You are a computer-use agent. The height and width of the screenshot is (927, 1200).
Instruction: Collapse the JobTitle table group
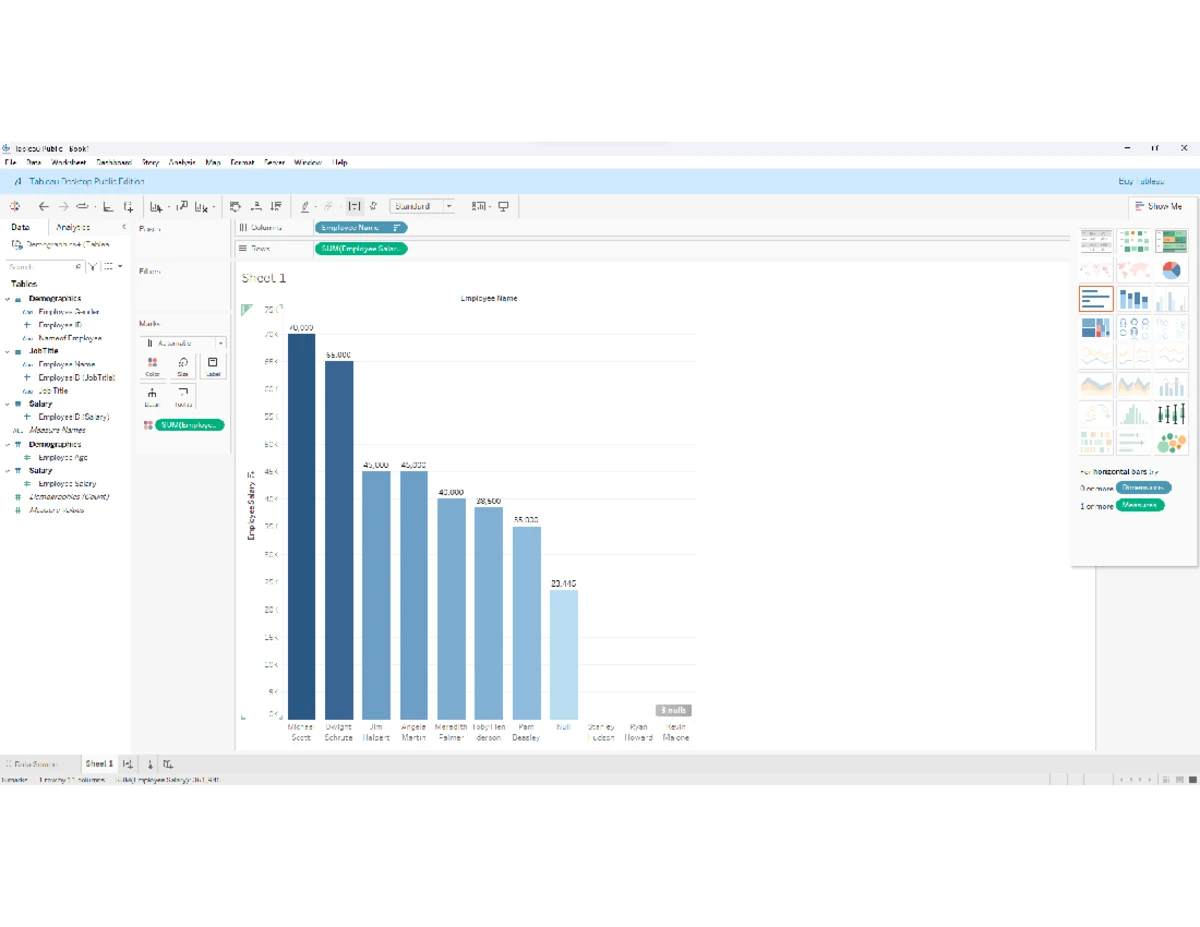coord(8,352)
